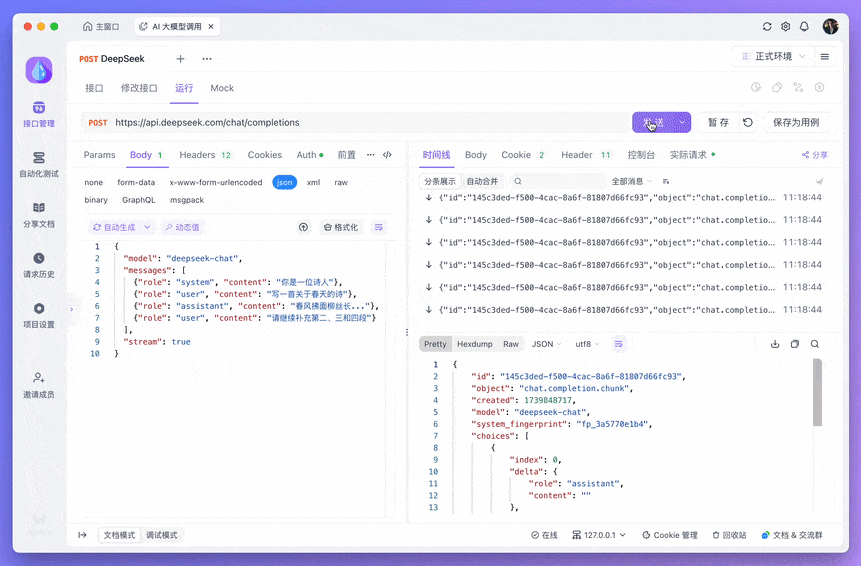
Task: Switch to the Mock tab
Action: tap(222, 88)
